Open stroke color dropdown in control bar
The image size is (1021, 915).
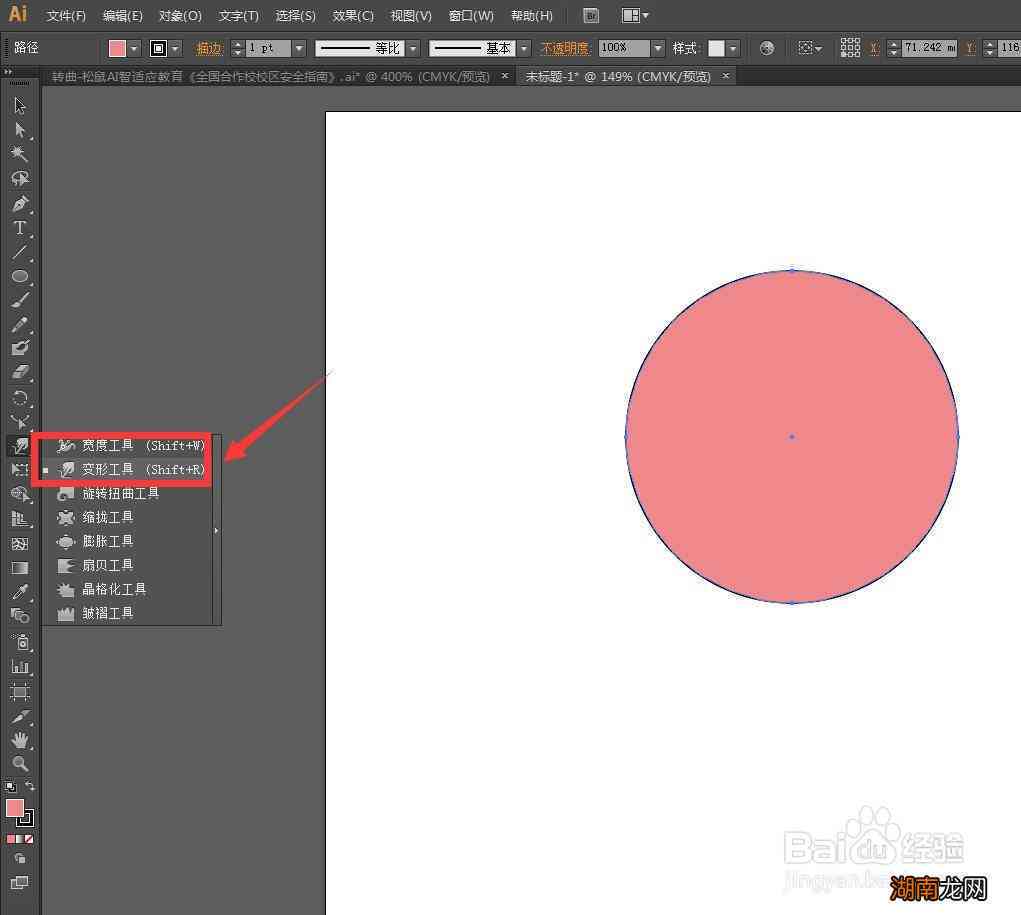point(175,48)
